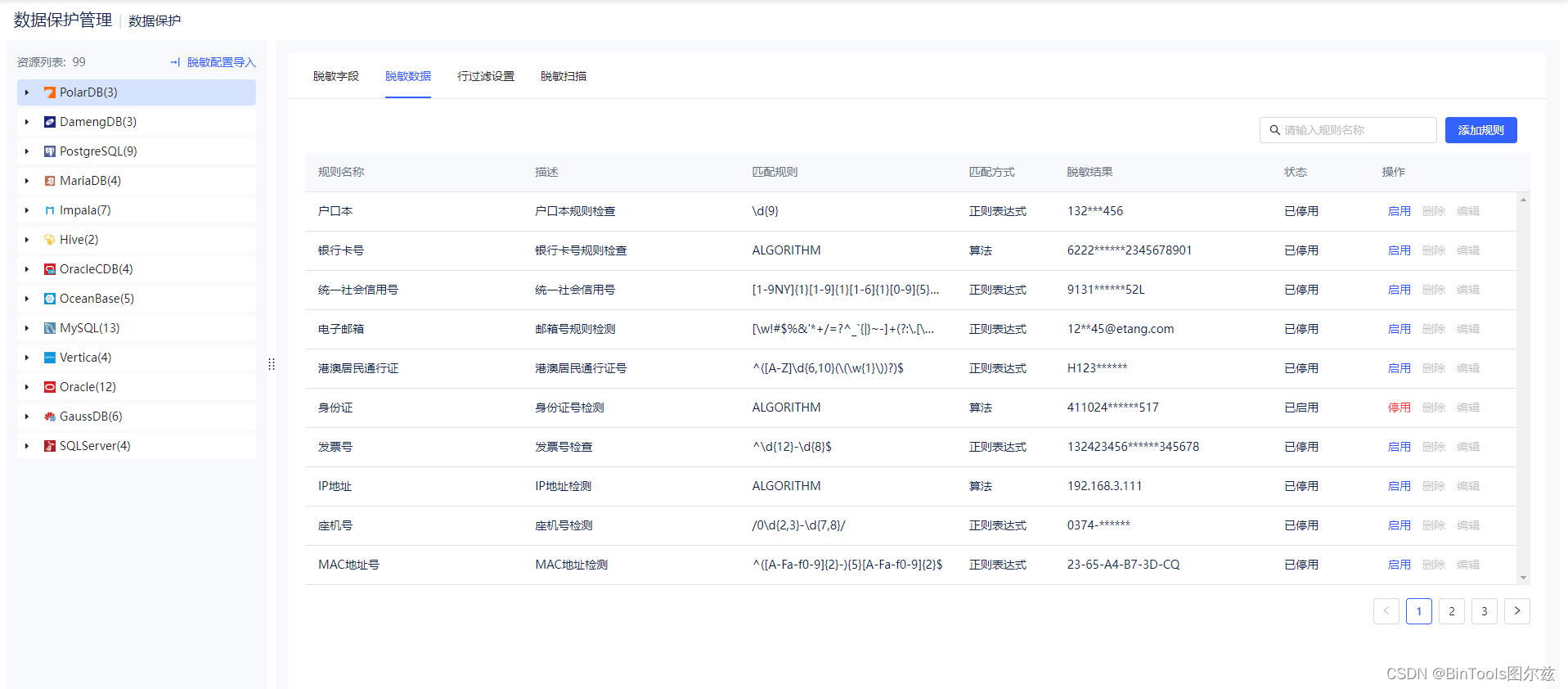
Task: Click the DamengDB database icon
Action: tap(50, 122)
